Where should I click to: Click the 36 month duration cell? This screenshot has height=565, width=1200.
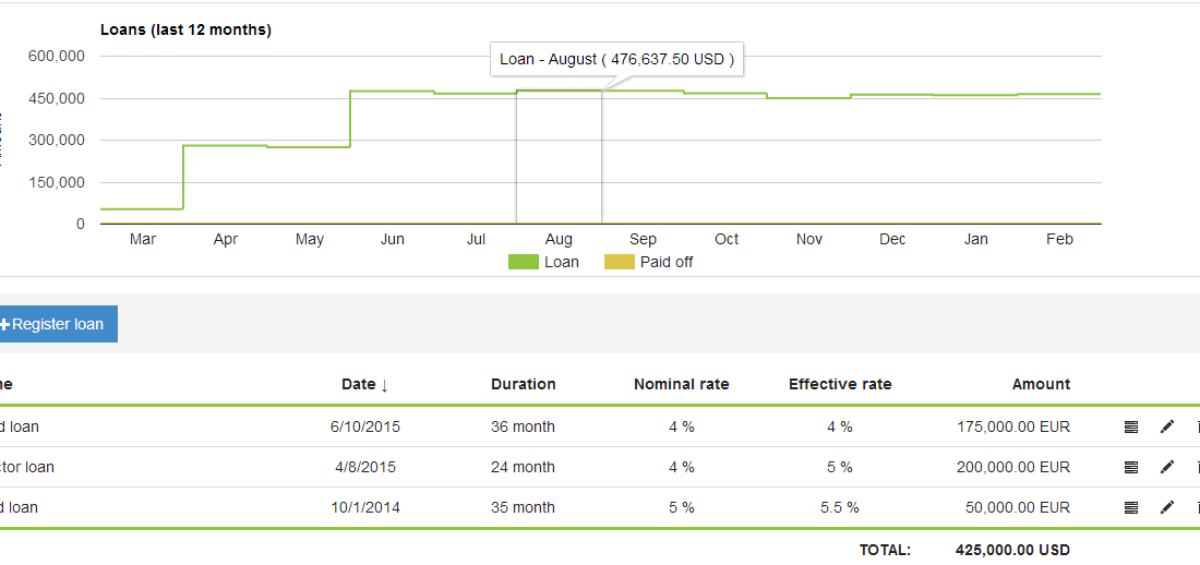[523, 427]
